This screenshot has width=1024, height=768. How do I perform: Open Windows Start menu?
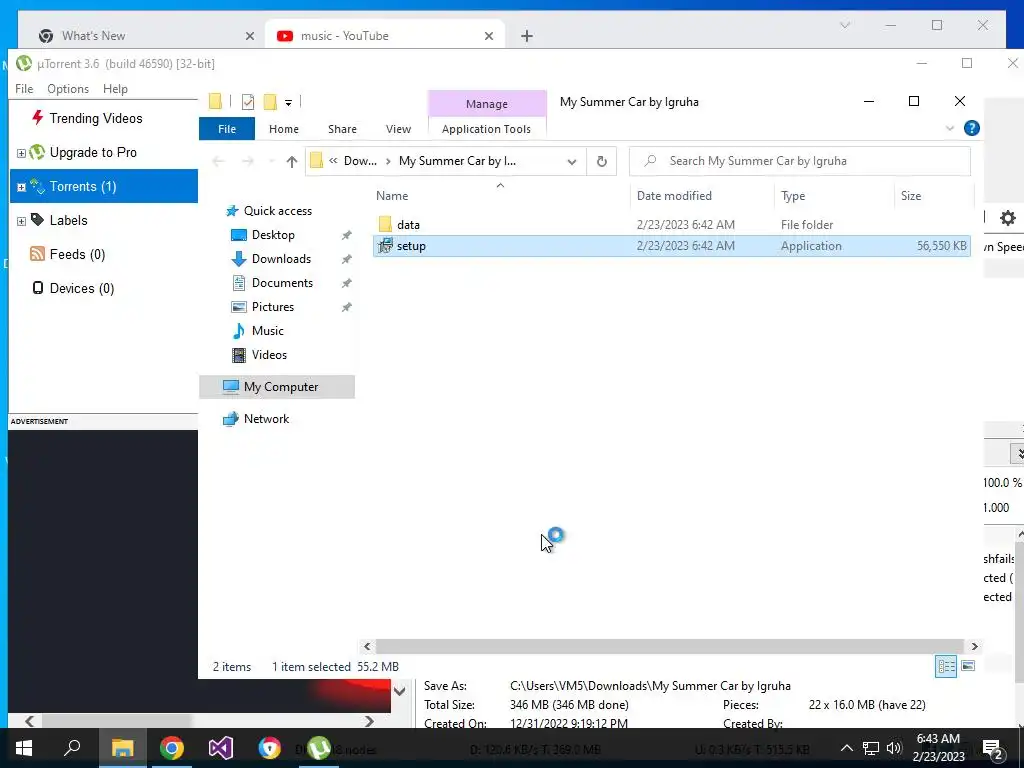pyautogui.click(x=24, y=748)
